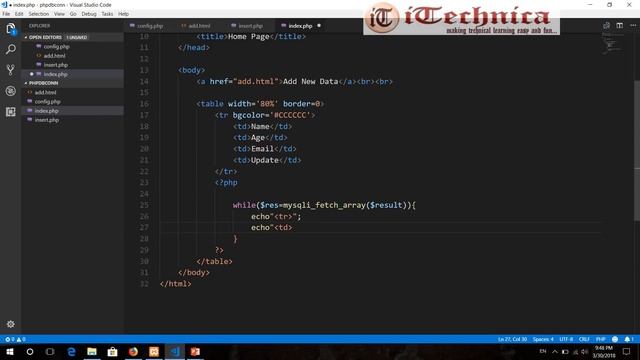The height and width of the screenshot is (360, 640).
Task: Open PowerPoint from the taskbar
Action: click(195, 351)
